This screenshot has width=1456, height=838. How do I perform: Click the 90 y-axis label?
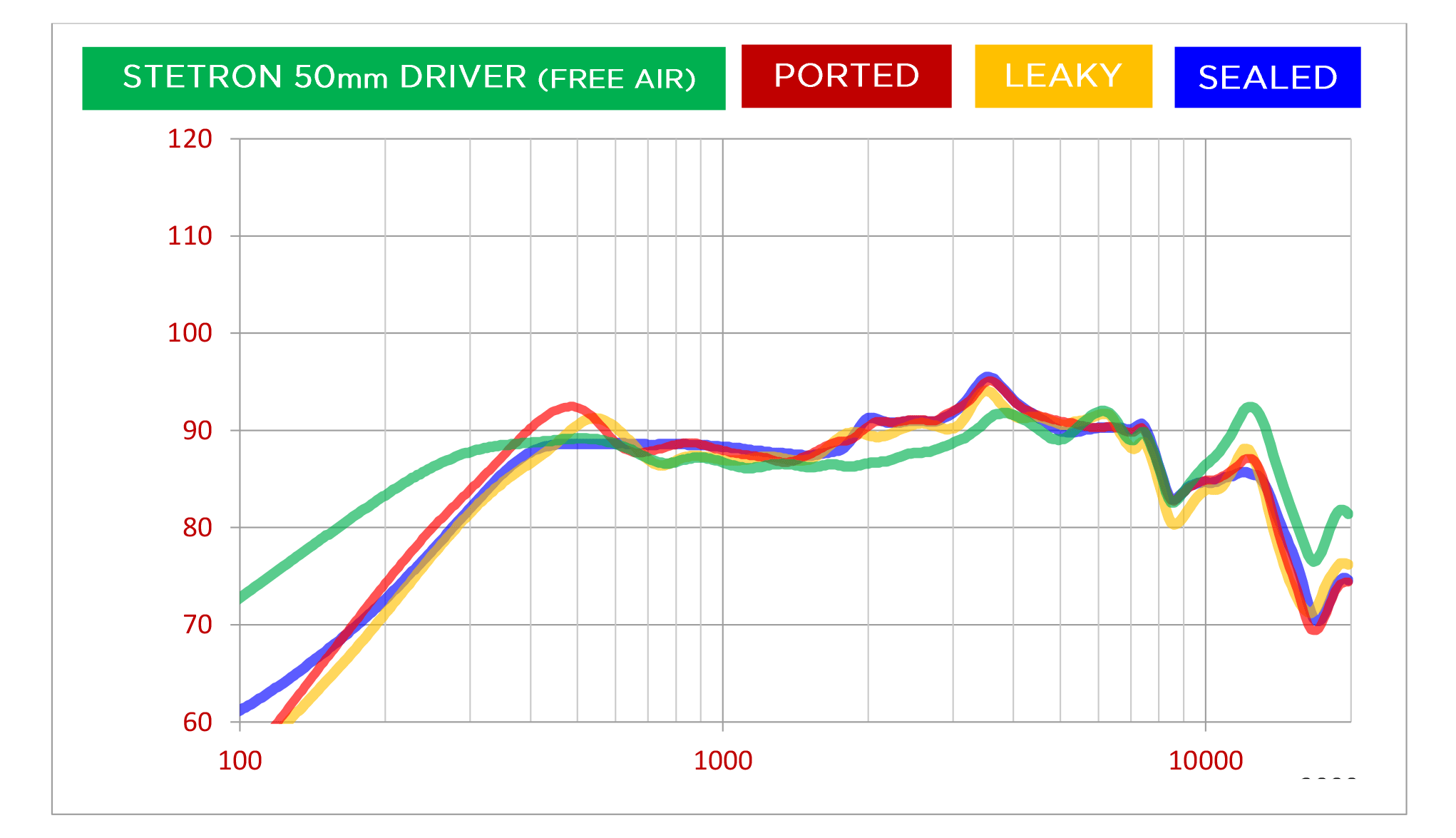198,431
